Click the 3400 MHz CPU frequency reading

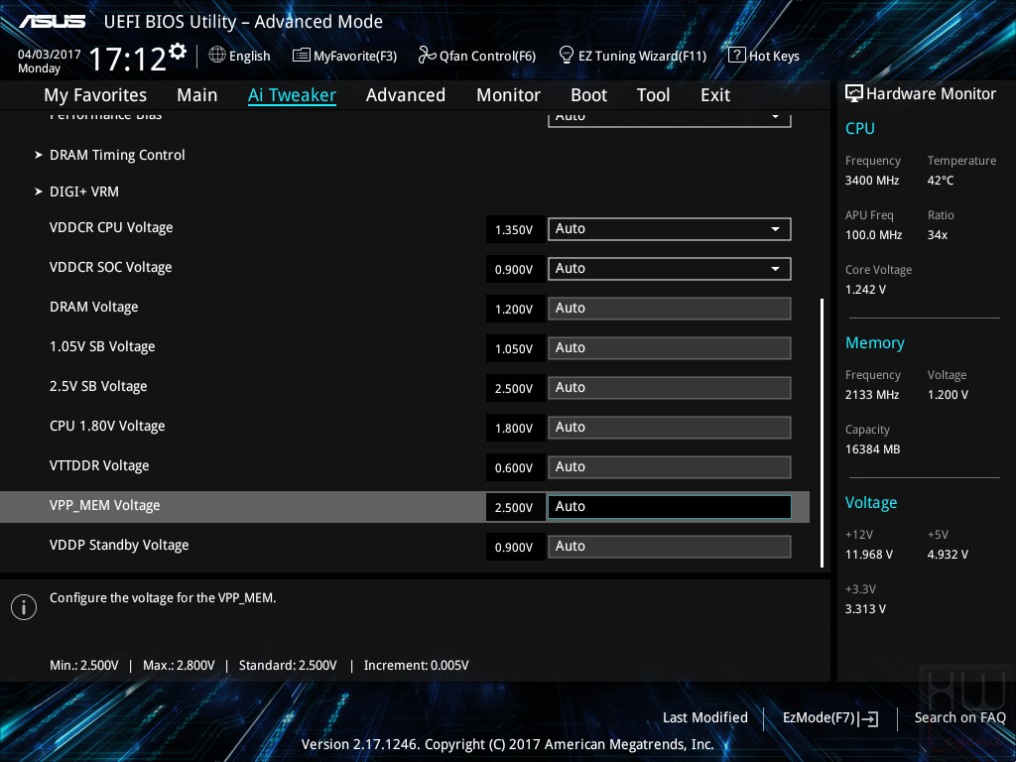(872, 181)
